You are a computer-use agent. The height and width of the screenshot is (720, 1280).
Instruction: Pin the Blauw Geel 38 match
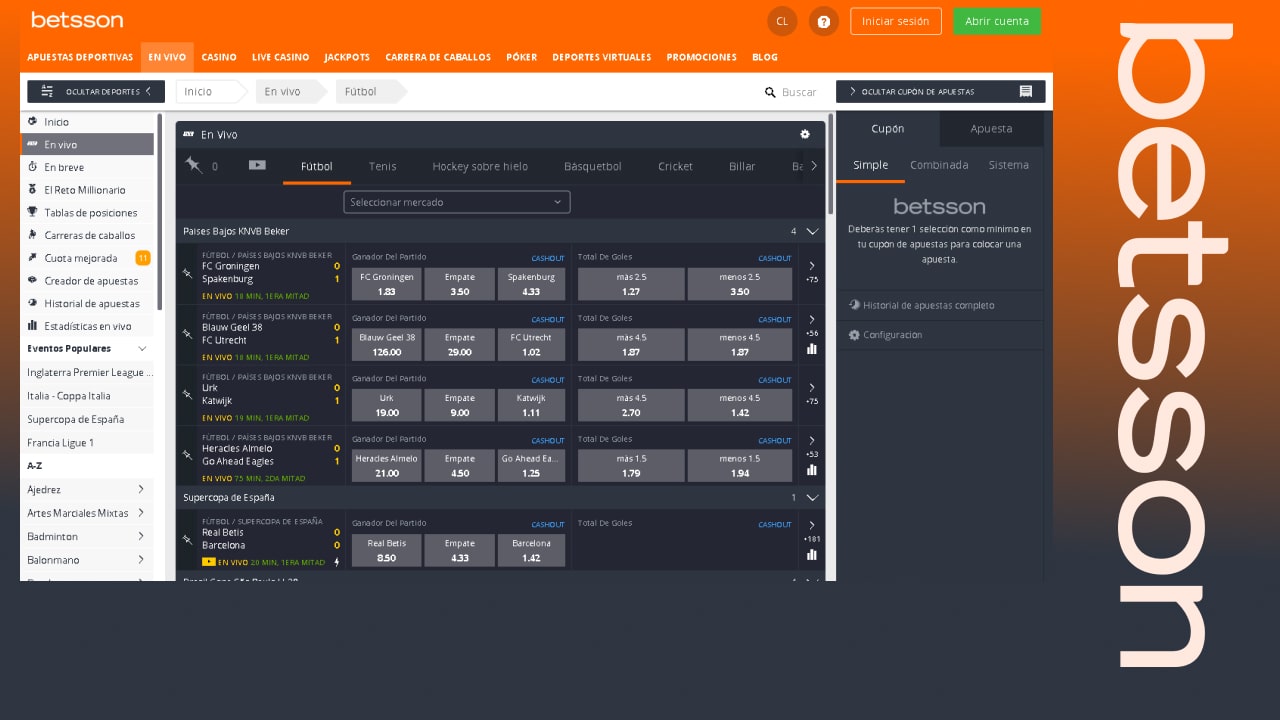point(187,334)
